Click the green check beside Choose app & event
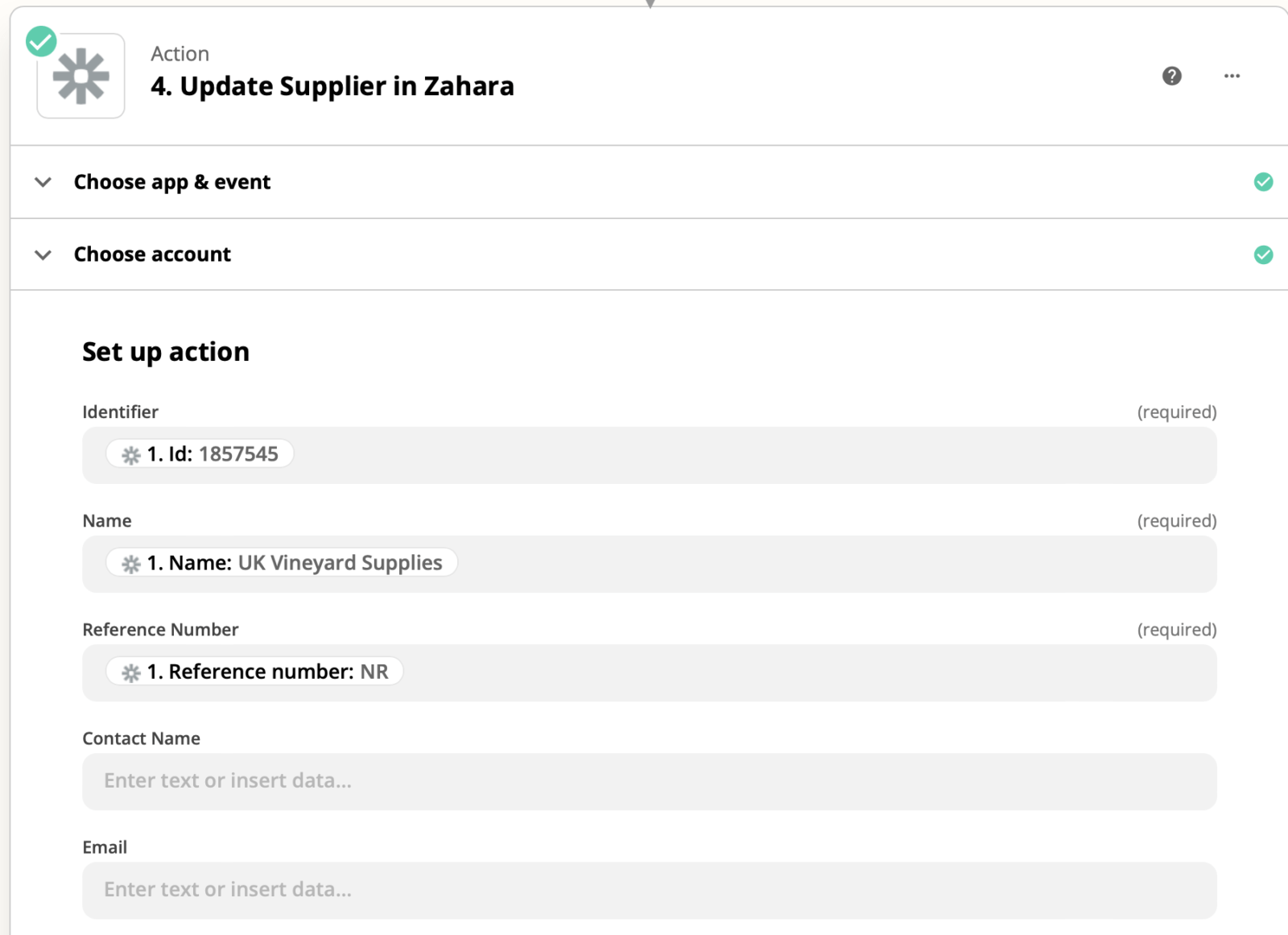1288x935 pixels. tap(1263, 182)
